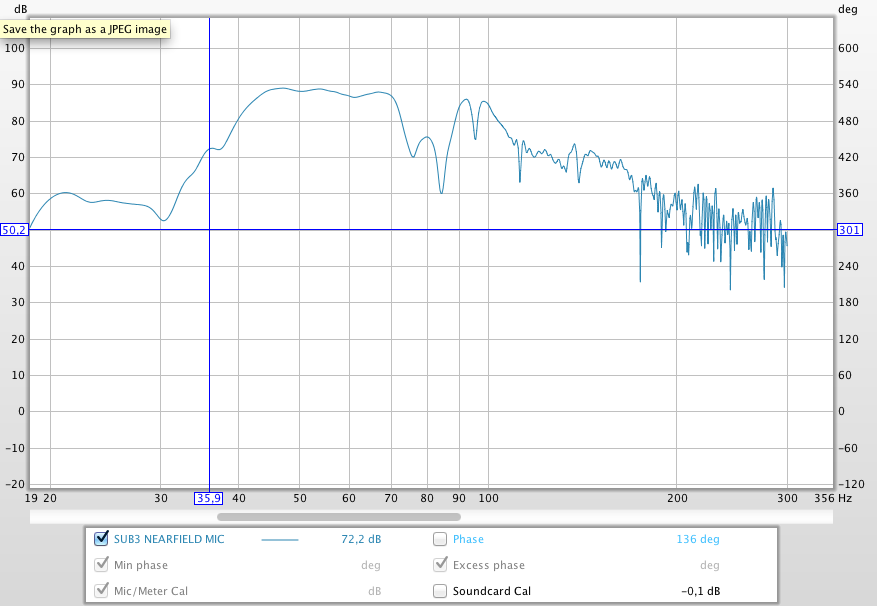Toggle the Min phase checkbox
The image size is (877, 606).
coord(101,565)
